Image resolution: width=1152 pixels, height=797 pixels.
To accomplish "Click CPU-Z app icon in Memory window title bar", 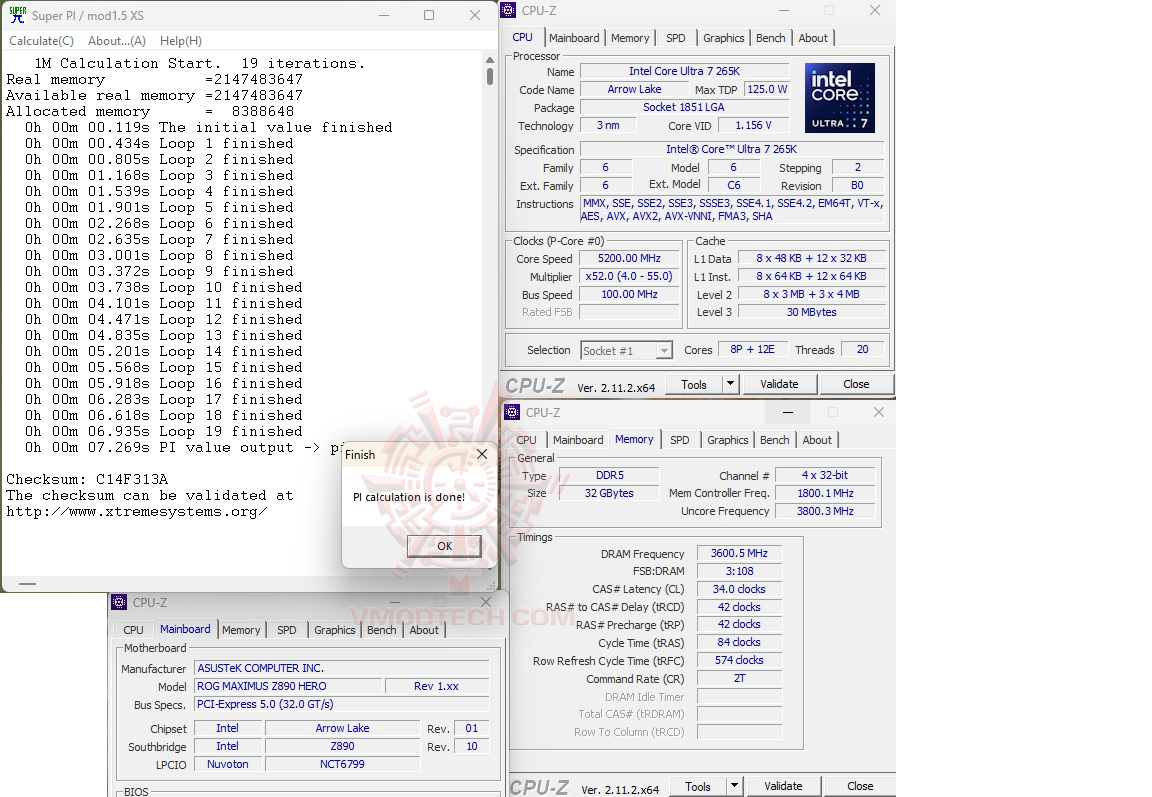I will click(512, 412).
